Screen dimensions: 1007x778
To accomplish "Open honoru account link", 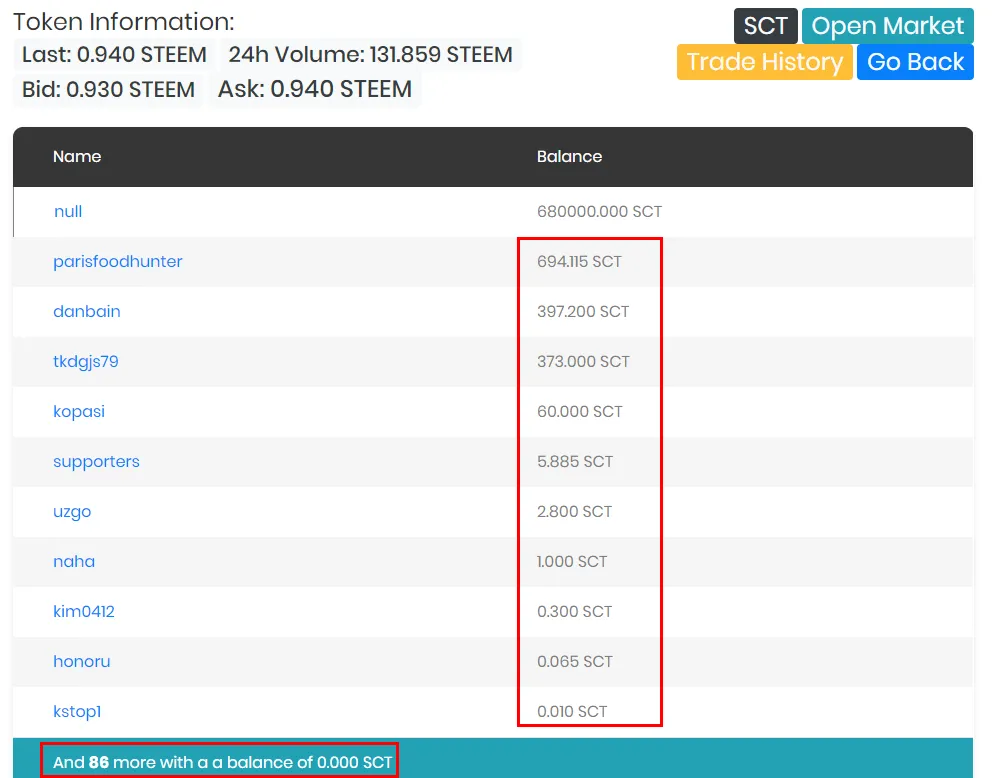I will [82, 662].
